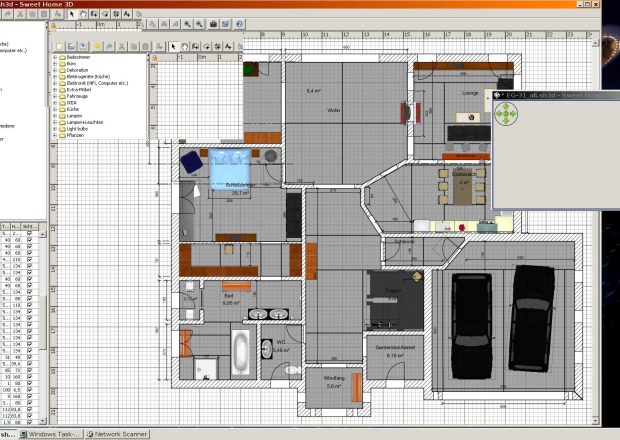Expand the Fahrzeuge category node
Viewport: 620px width, 440px height.
coord(55,96)
